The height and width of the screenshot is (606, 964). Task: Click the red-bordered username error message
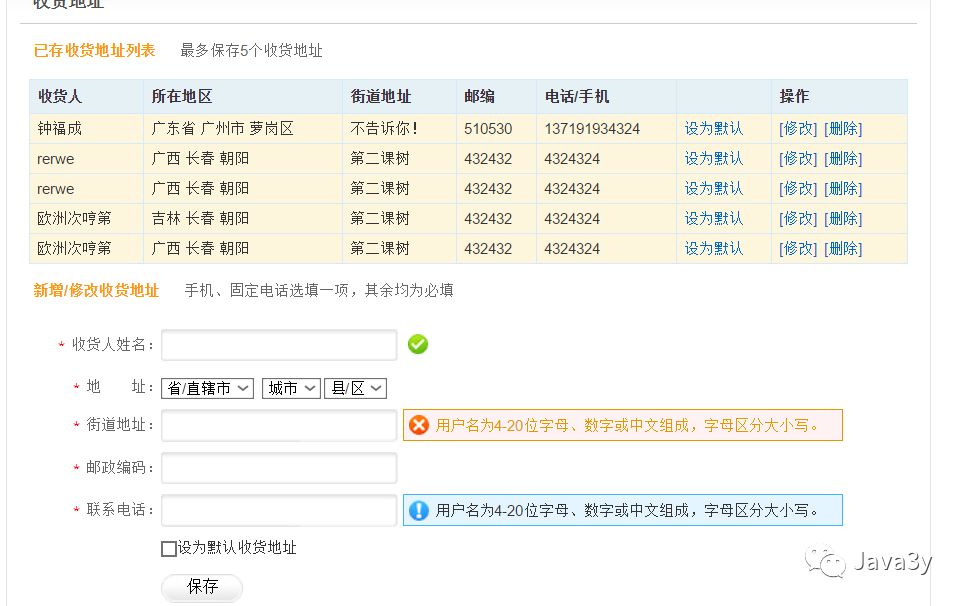coord(623,425)
